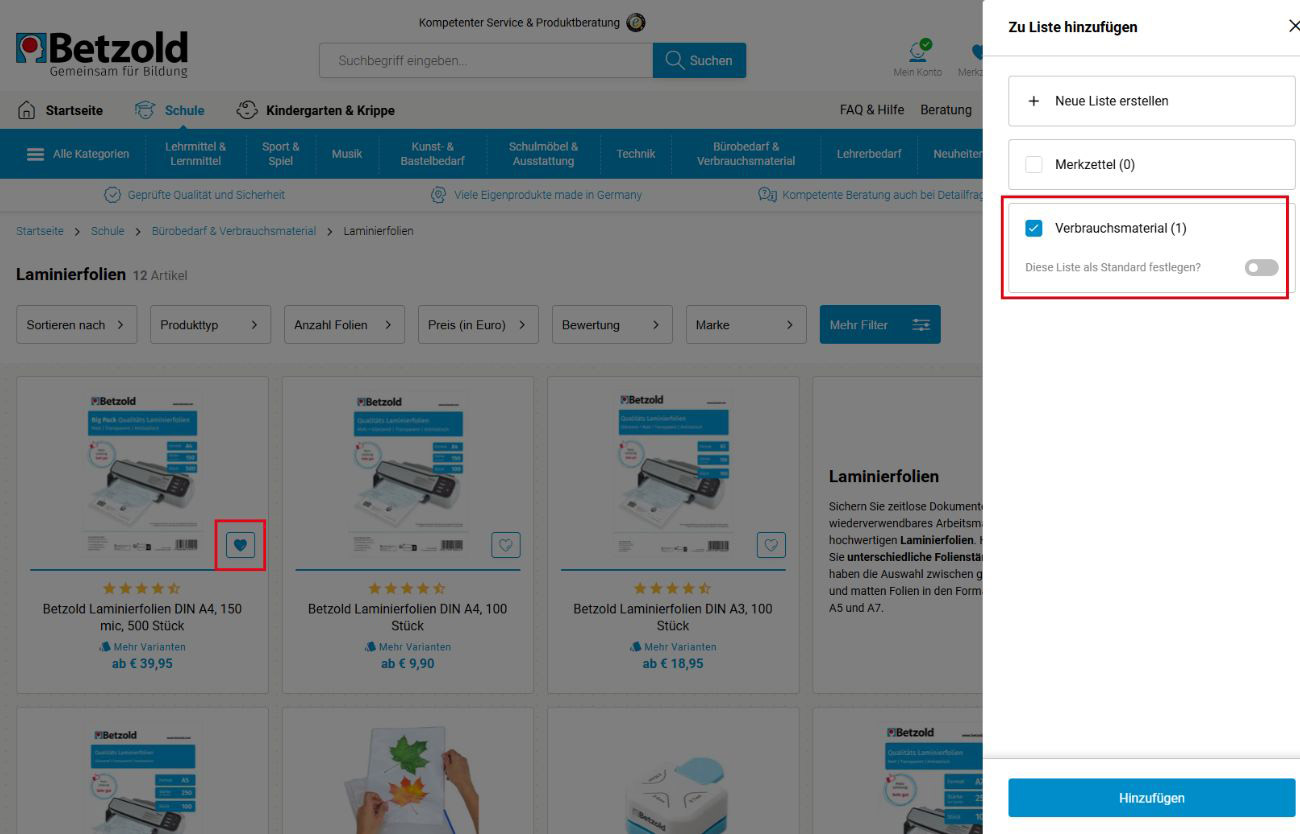Open Lehrmittel & Lernmittel category menu
Screen dimensions: 1300x834
(x=196, y=154)
